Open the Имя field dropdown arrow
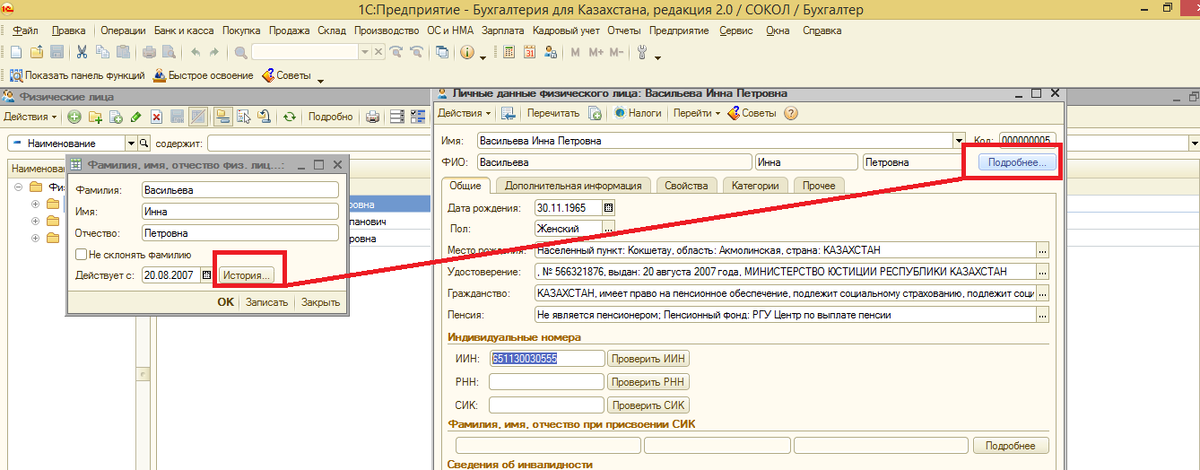This screenshot has width=1200, height=470. coord(959,141)
